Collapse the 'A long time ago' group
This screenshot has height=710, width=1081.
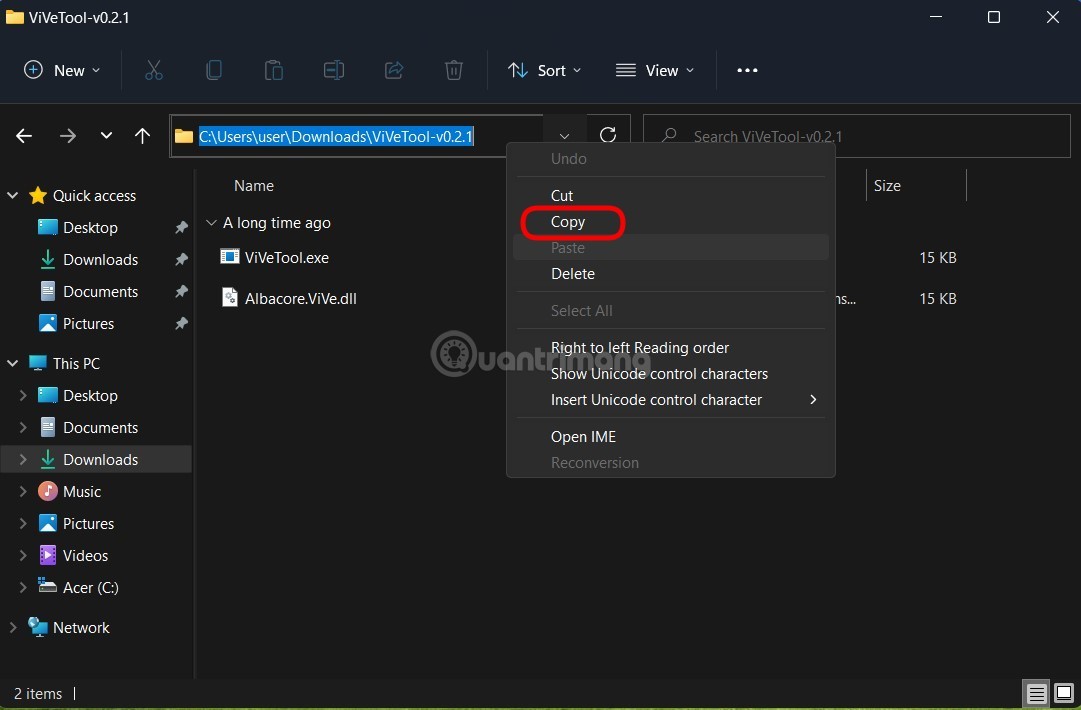(211, 223)
